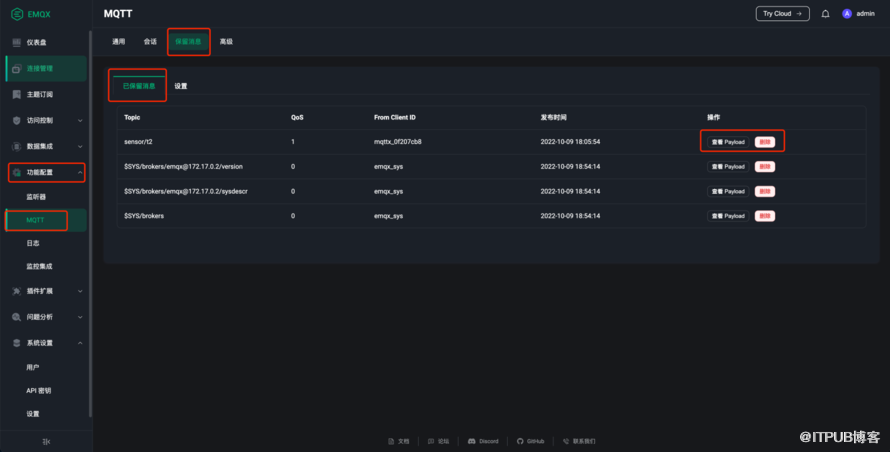View Payload for sensor/t2 message

(x=727, y=142)
